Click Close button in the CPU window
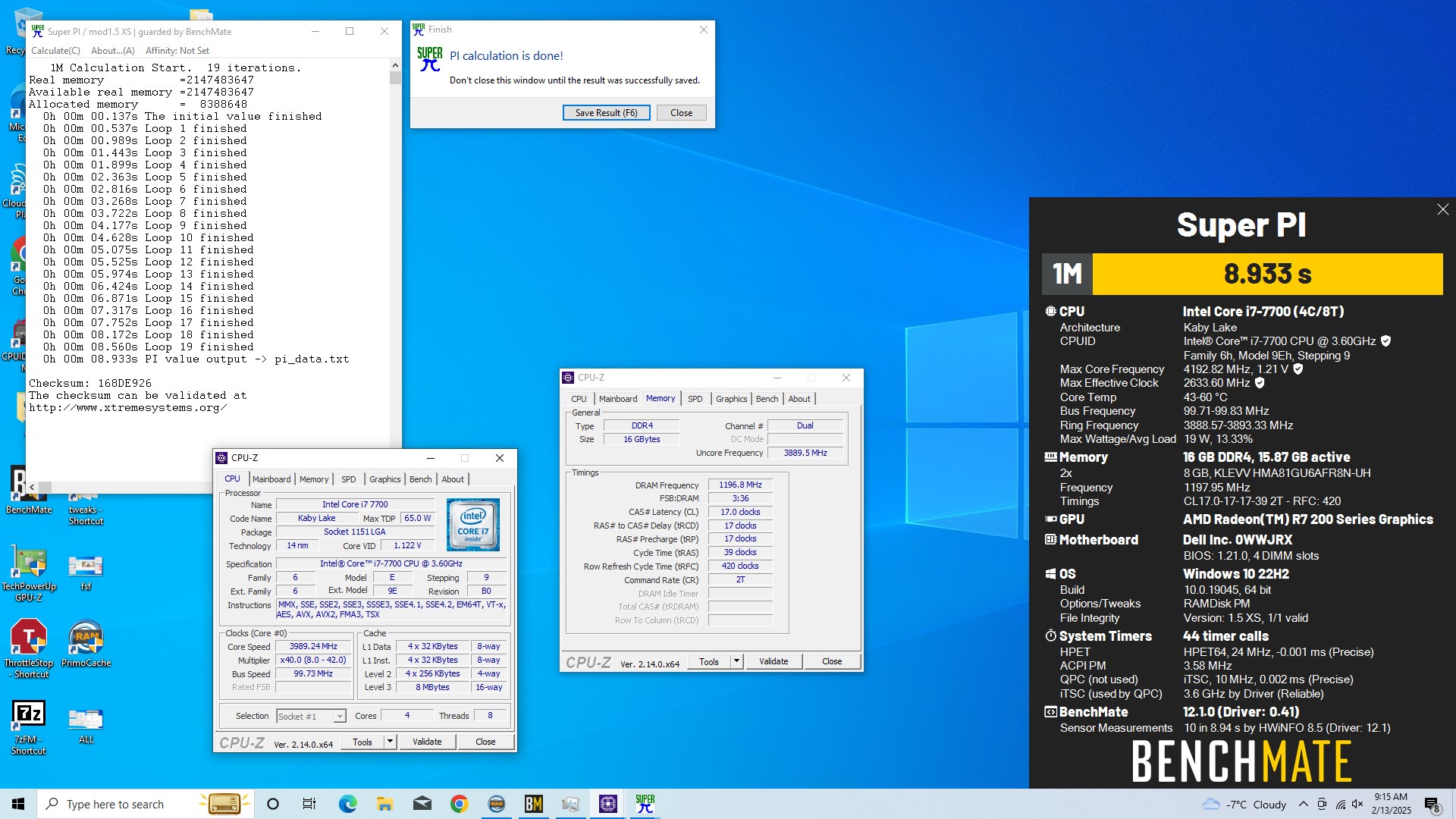Viewport: 1456px width, 819px height. pos(485,742)
